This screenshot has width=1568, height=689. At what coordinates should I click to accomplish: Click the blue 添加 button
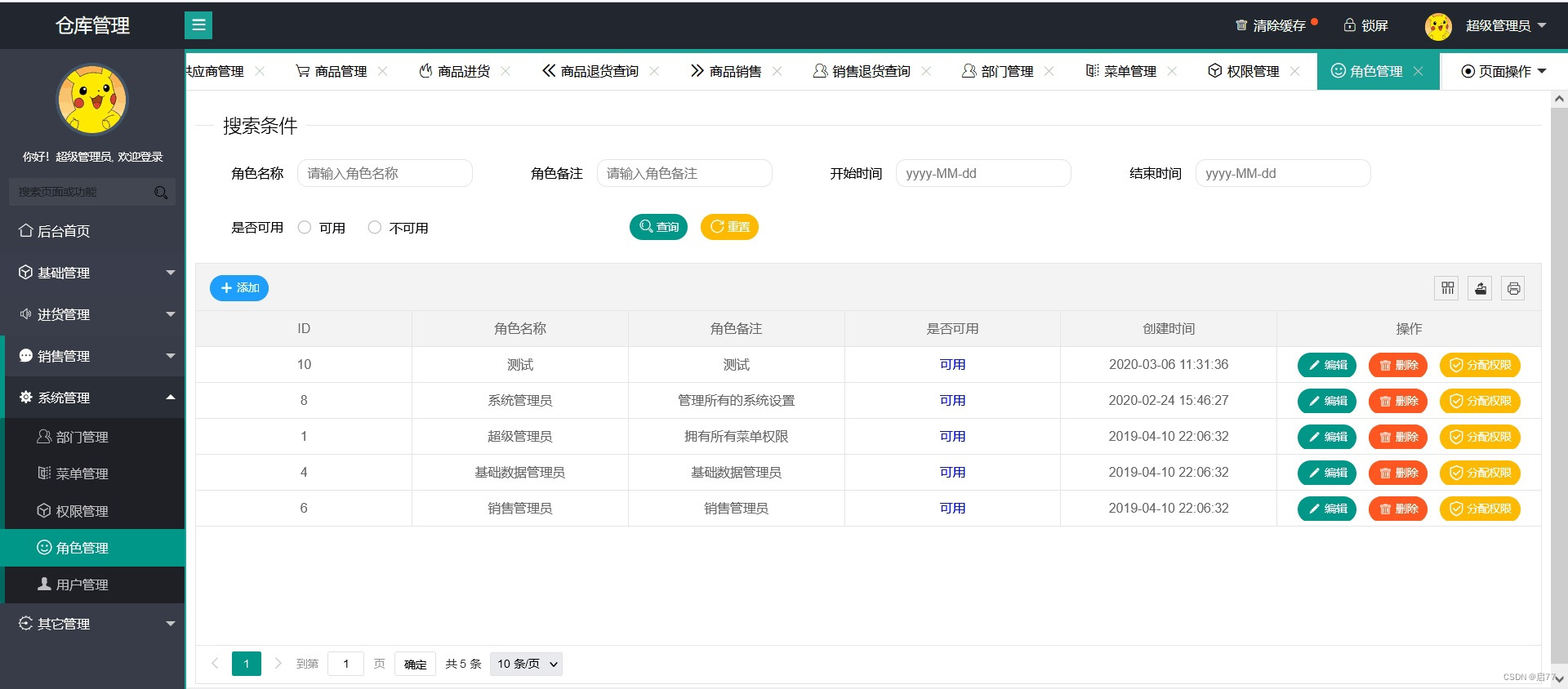tap(239, 288)
